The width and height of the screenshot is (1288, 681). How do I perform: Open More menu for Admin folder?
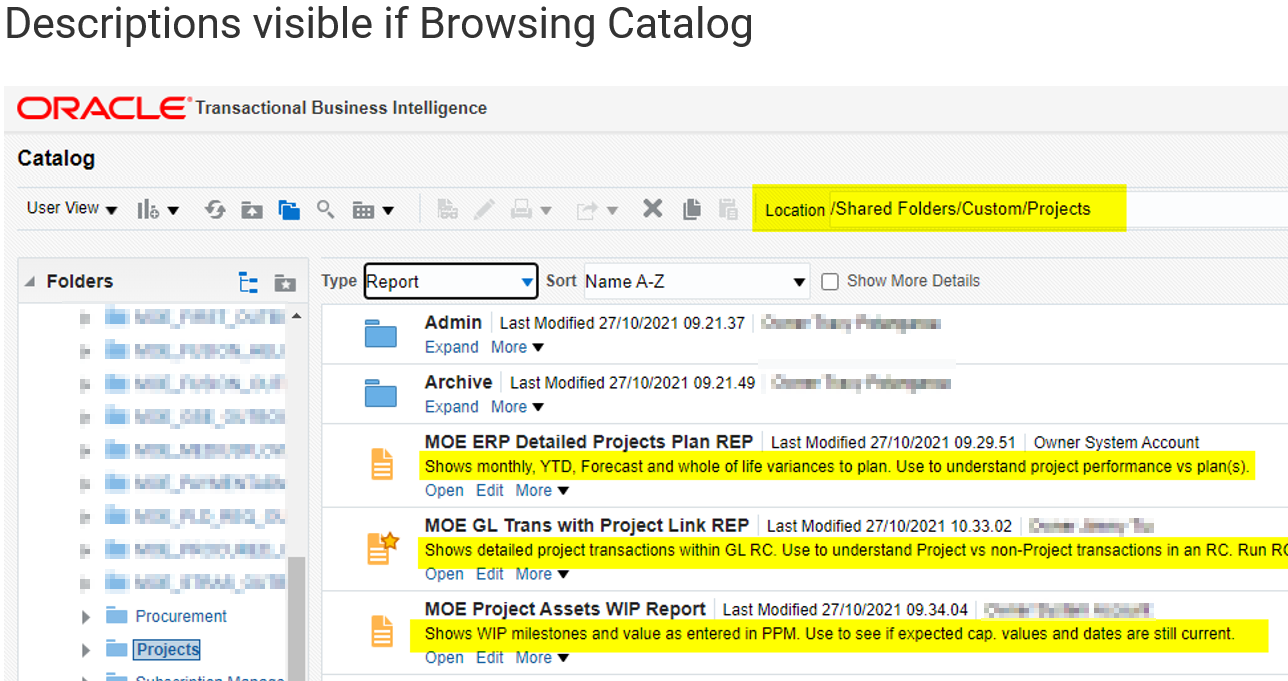point(517,347)
